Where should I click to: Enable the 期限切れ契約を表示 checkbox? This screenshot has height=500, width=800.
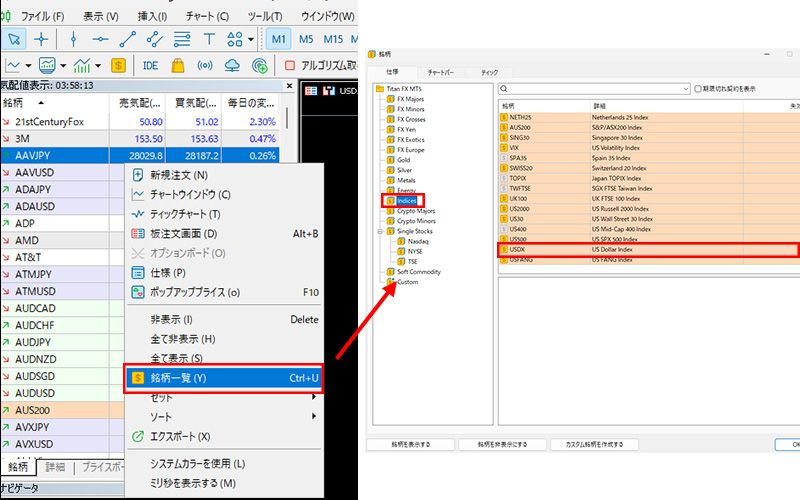[x=698, y=89]
